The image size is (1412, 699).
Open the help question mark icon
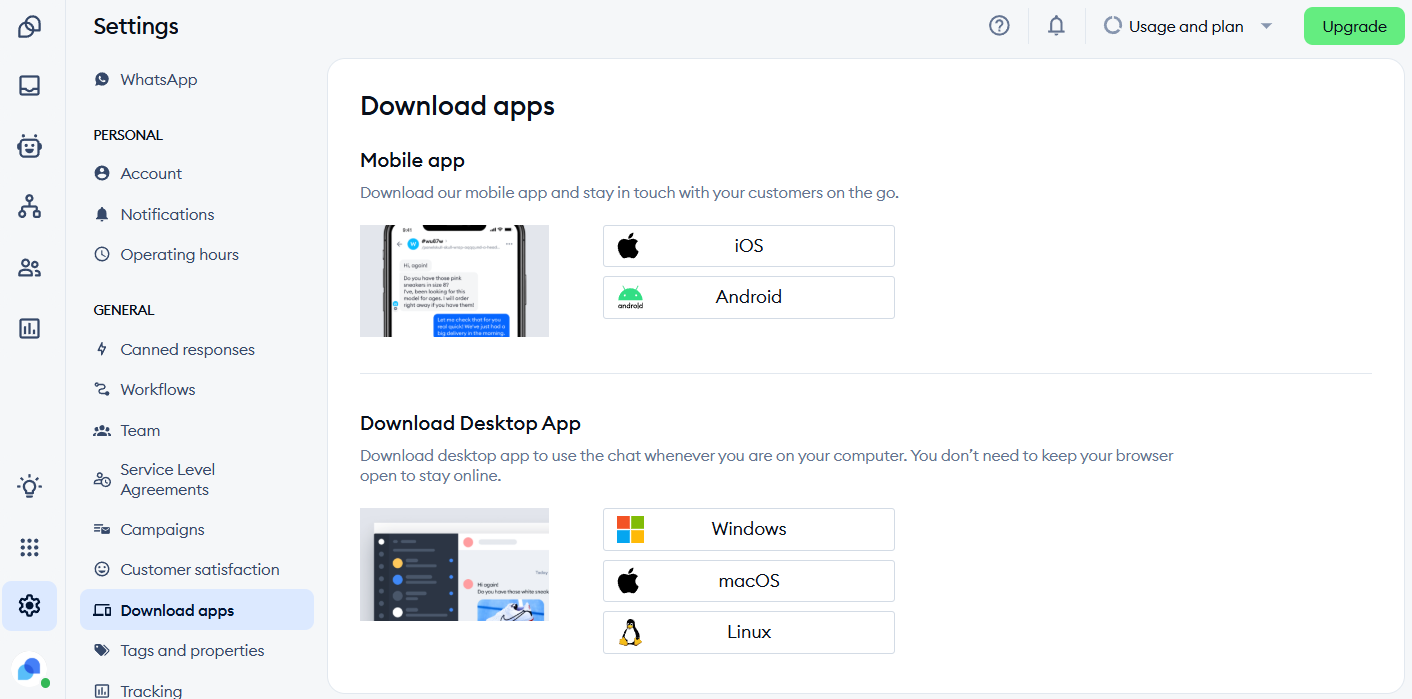coord(999,26)
